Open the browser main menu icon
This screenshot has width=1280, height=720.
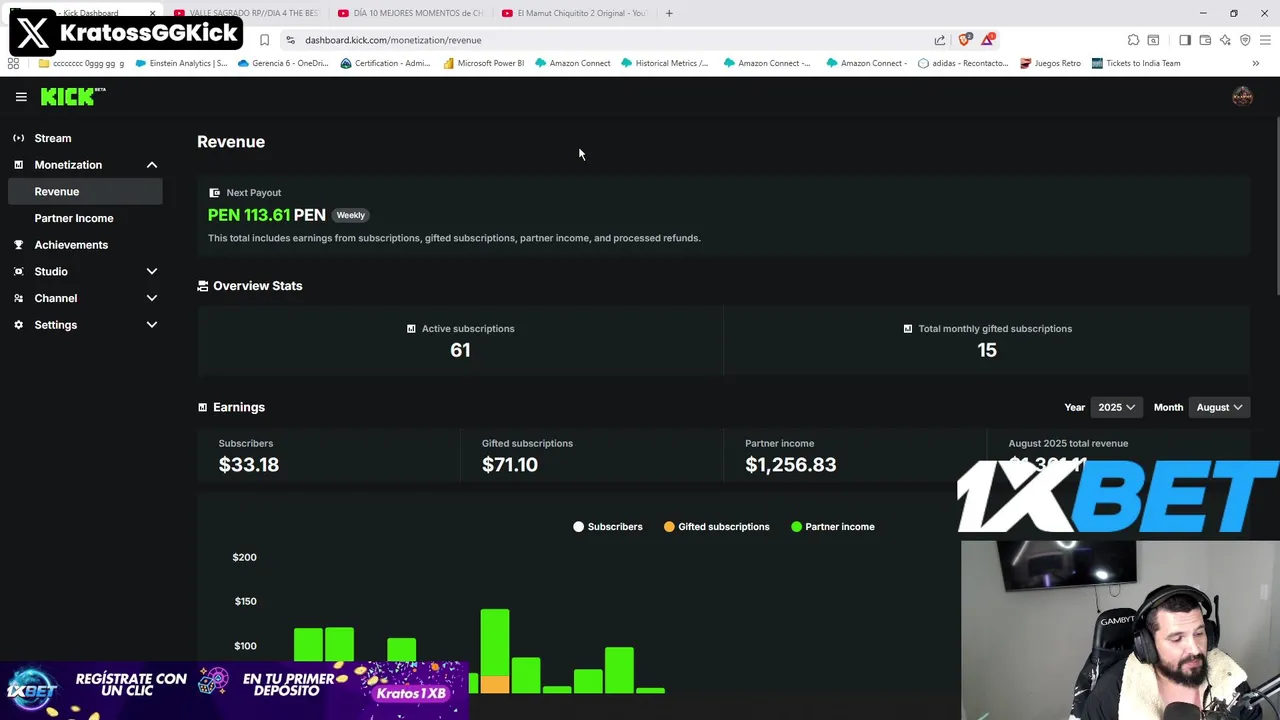pos(1265,40)
